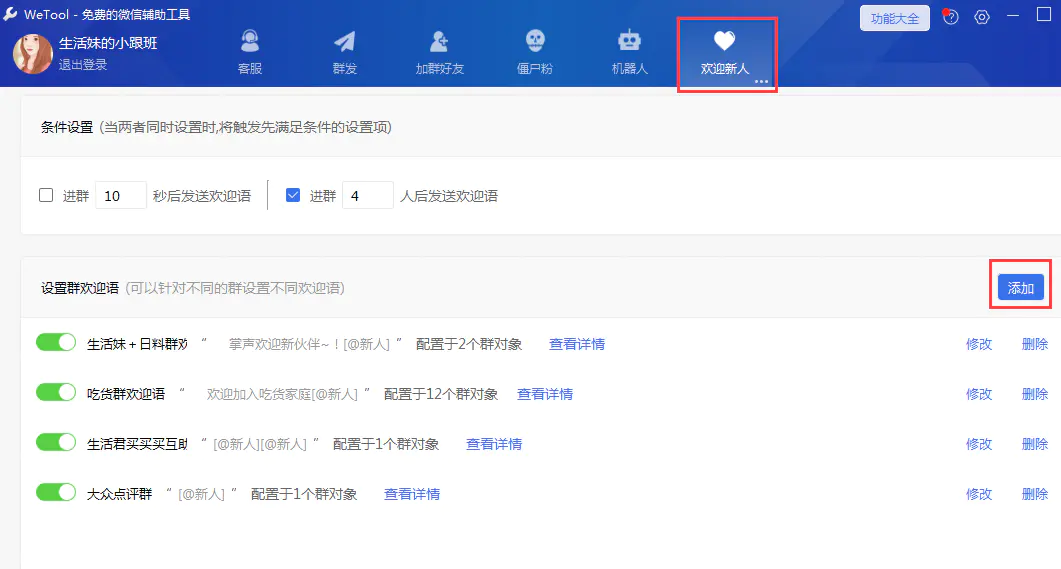Click the 添加 button

coord(1020,288)
